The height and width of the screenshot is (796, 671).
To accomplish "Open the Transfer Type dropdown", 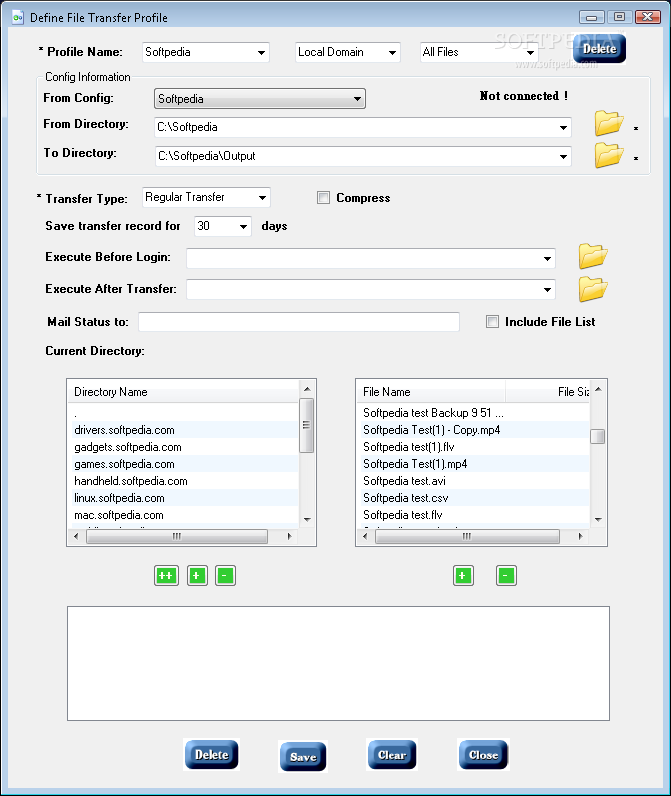I will pos(262,197).
